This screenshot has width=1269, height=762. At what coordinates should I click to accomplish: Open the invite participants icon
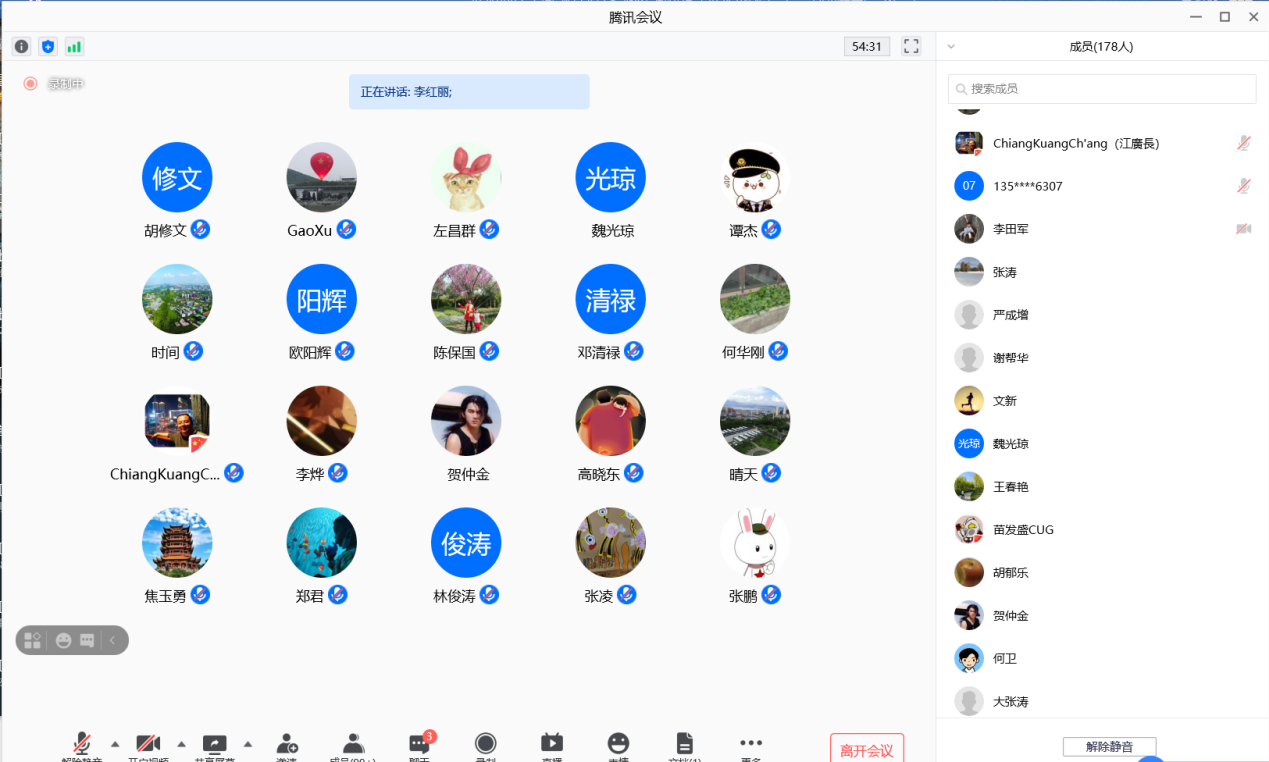coord(287,744)
